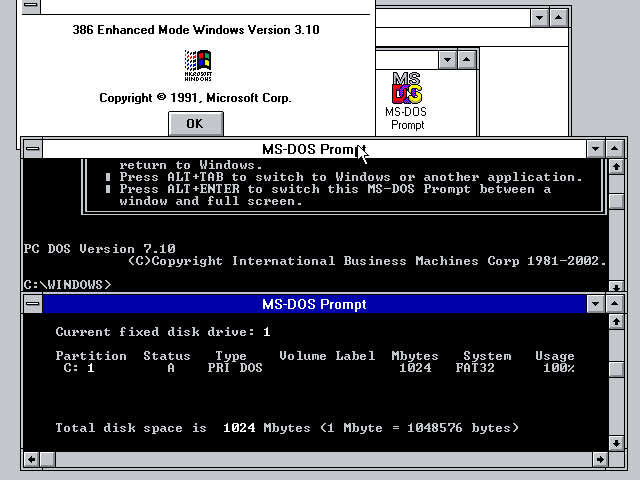
Task: Click the 'PC DOS Version 7.10' text
Action: point(100,249)
